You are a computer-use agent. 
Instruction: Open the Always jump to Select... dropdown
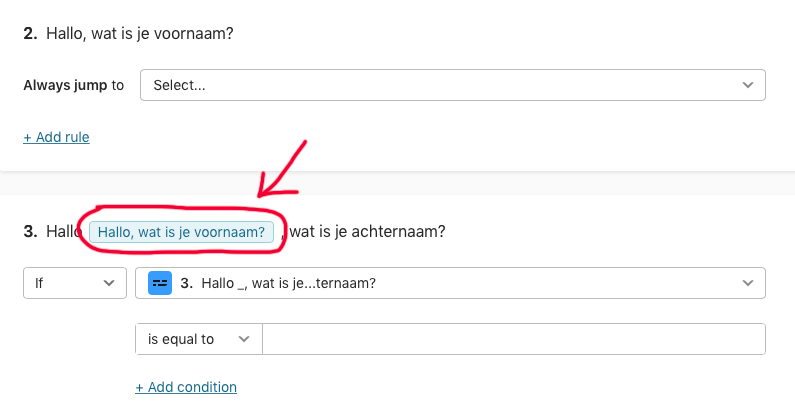pos(453,85)
